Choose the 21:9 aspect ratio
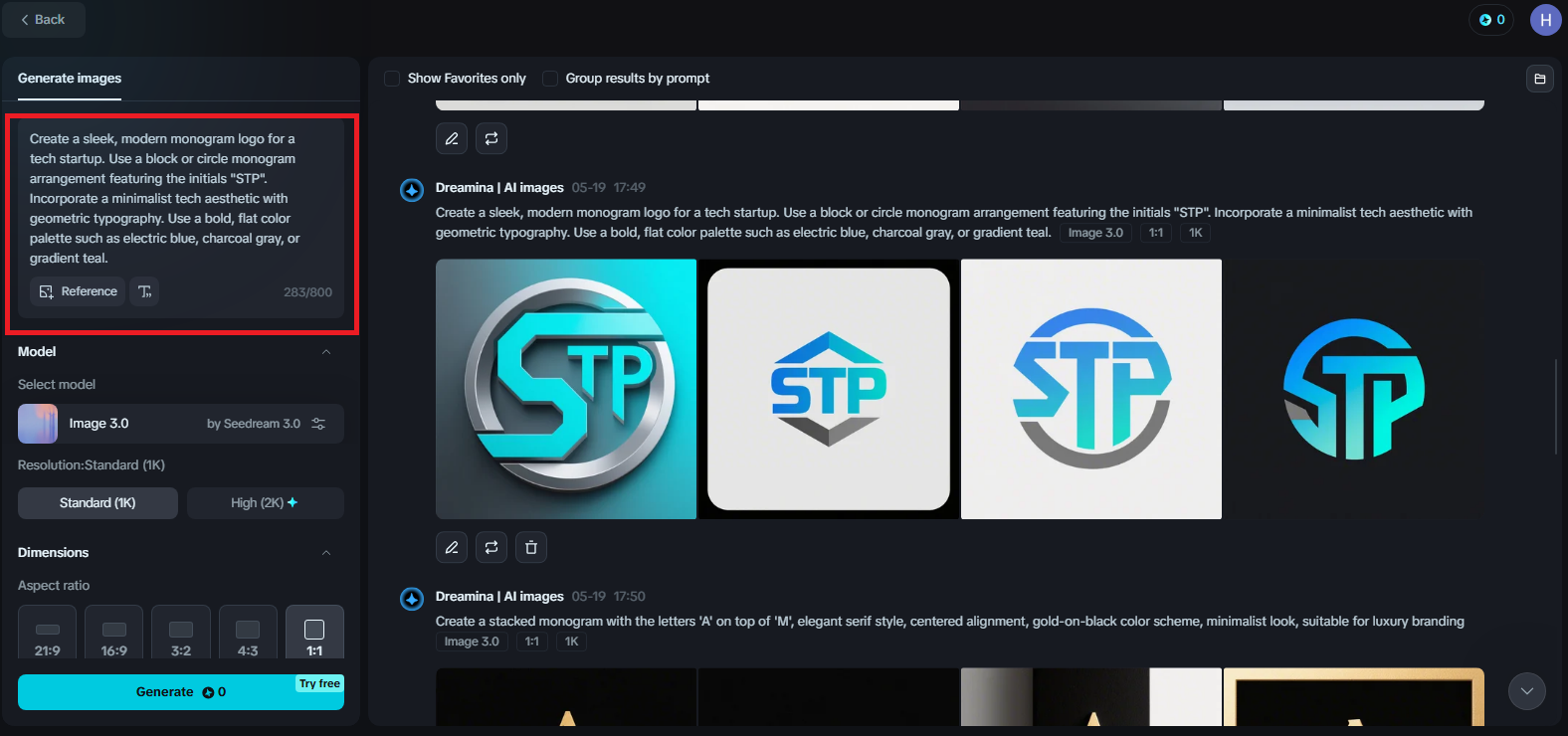 click(x=48, y=633)
